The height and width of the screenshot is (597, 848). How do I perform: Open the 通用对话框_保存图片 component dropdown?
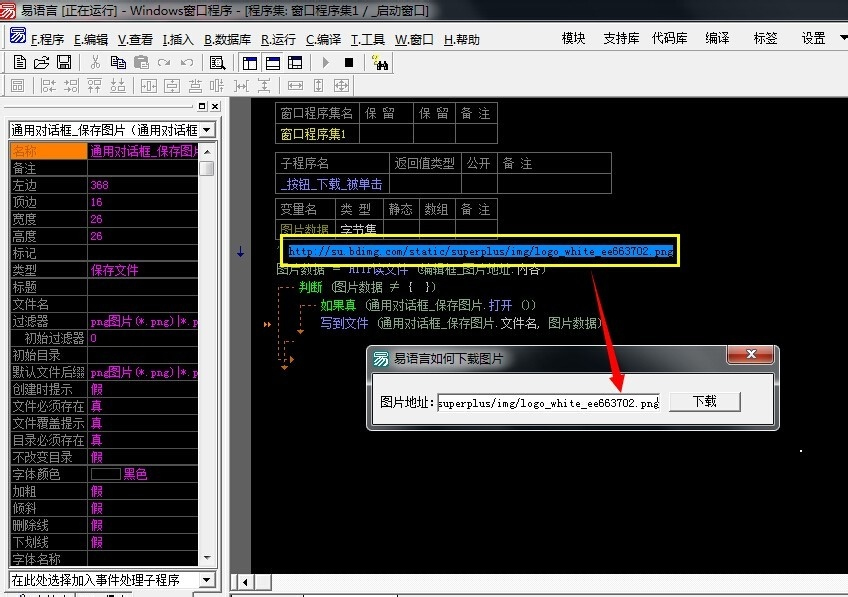[207, 130]
